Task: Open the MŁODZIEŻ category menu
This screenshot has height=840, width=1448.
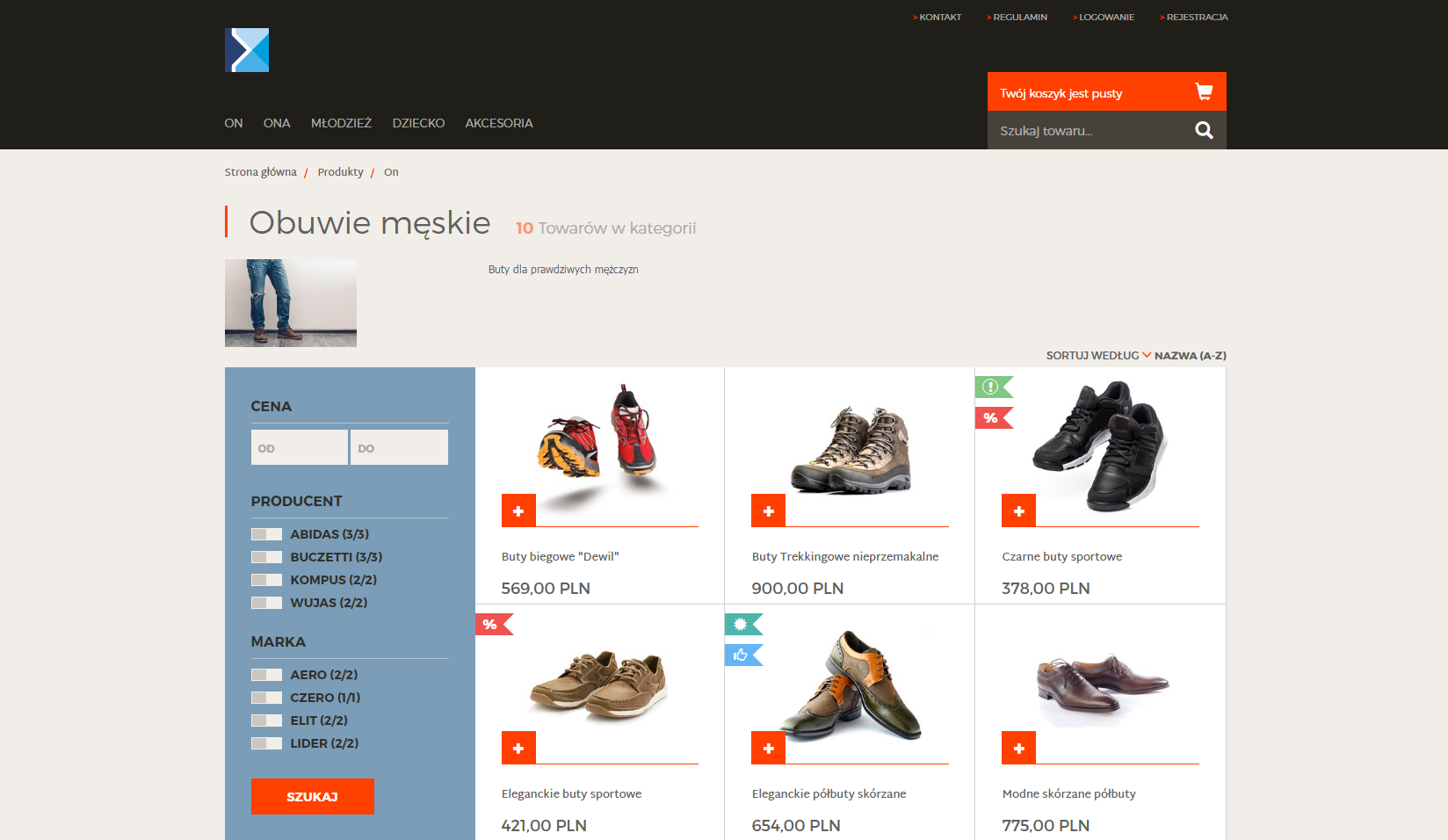Action: pos(341,123)
